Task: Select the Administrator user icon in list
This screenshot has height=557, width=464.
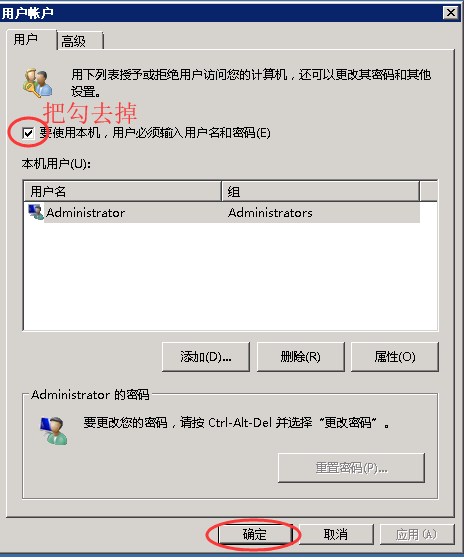Action: coord(36,212)
